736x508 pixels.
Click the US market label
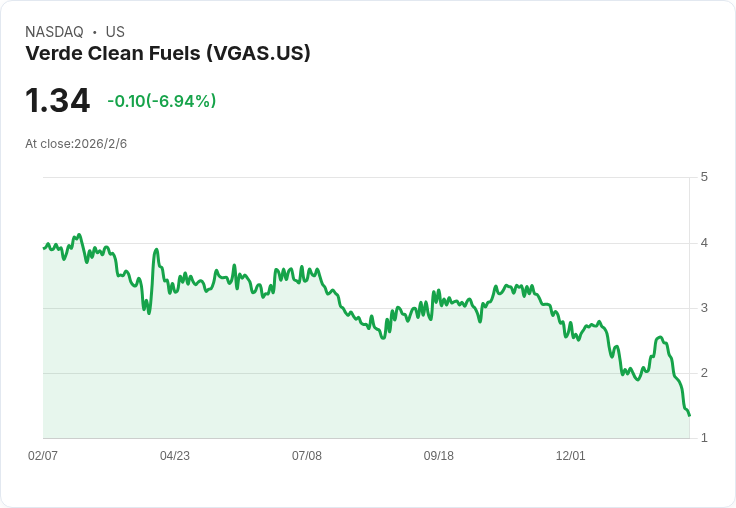115,32
